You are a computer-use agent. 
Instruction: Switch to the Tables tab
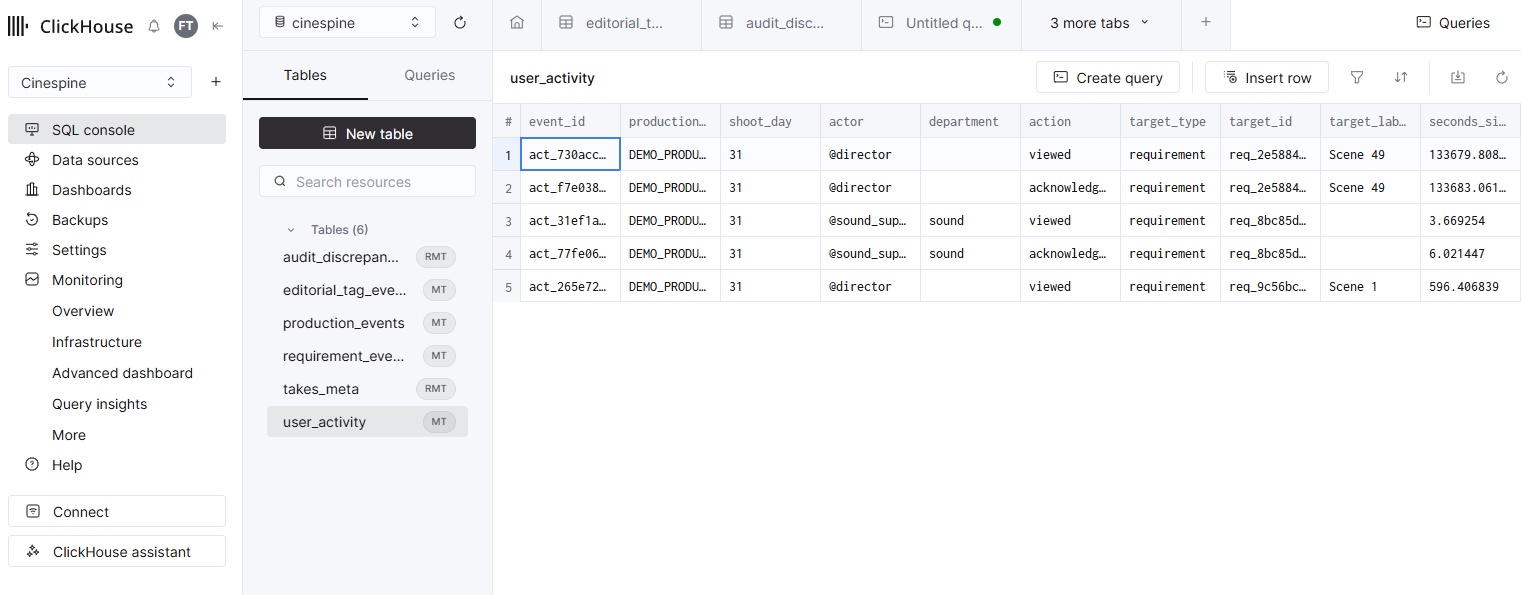[305, 75]
